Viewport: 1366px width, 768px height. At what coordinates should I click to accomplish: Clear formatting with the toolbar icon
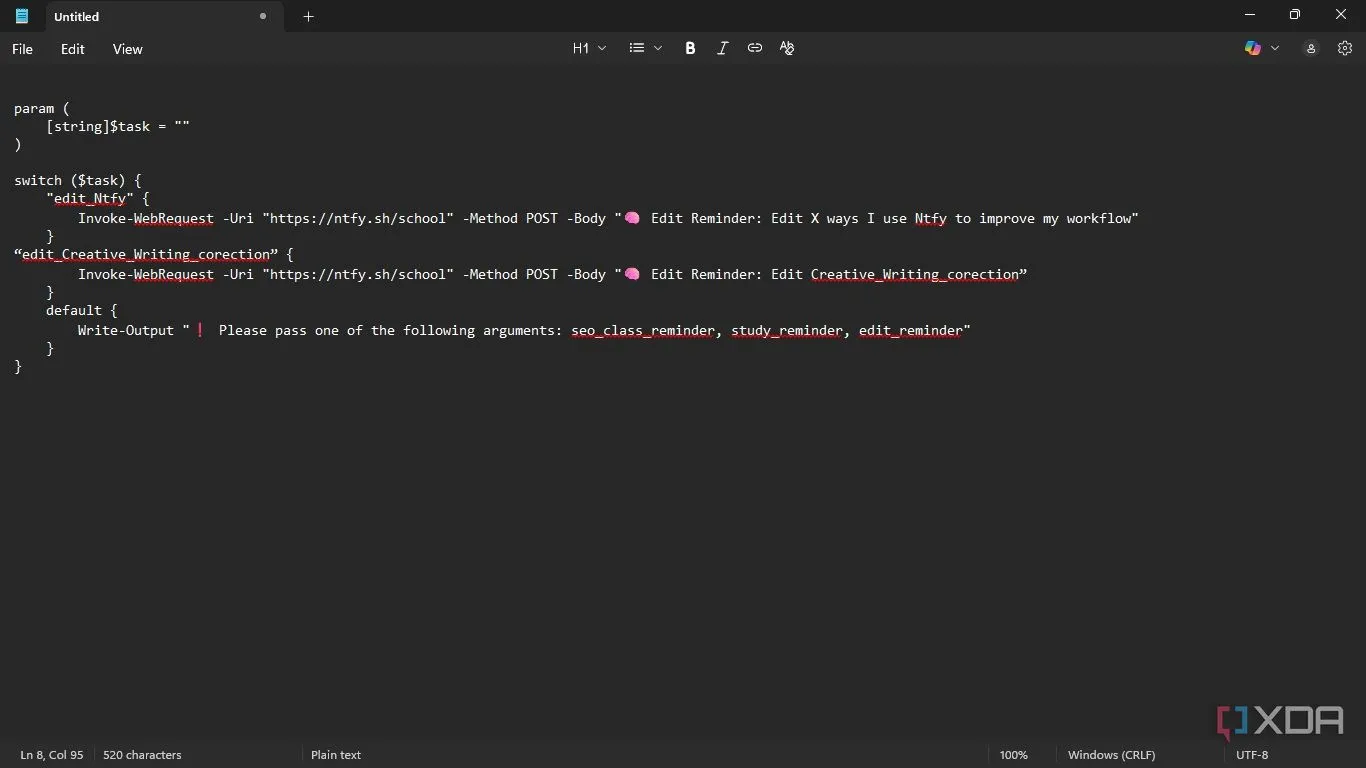click(x=787, y=48)
